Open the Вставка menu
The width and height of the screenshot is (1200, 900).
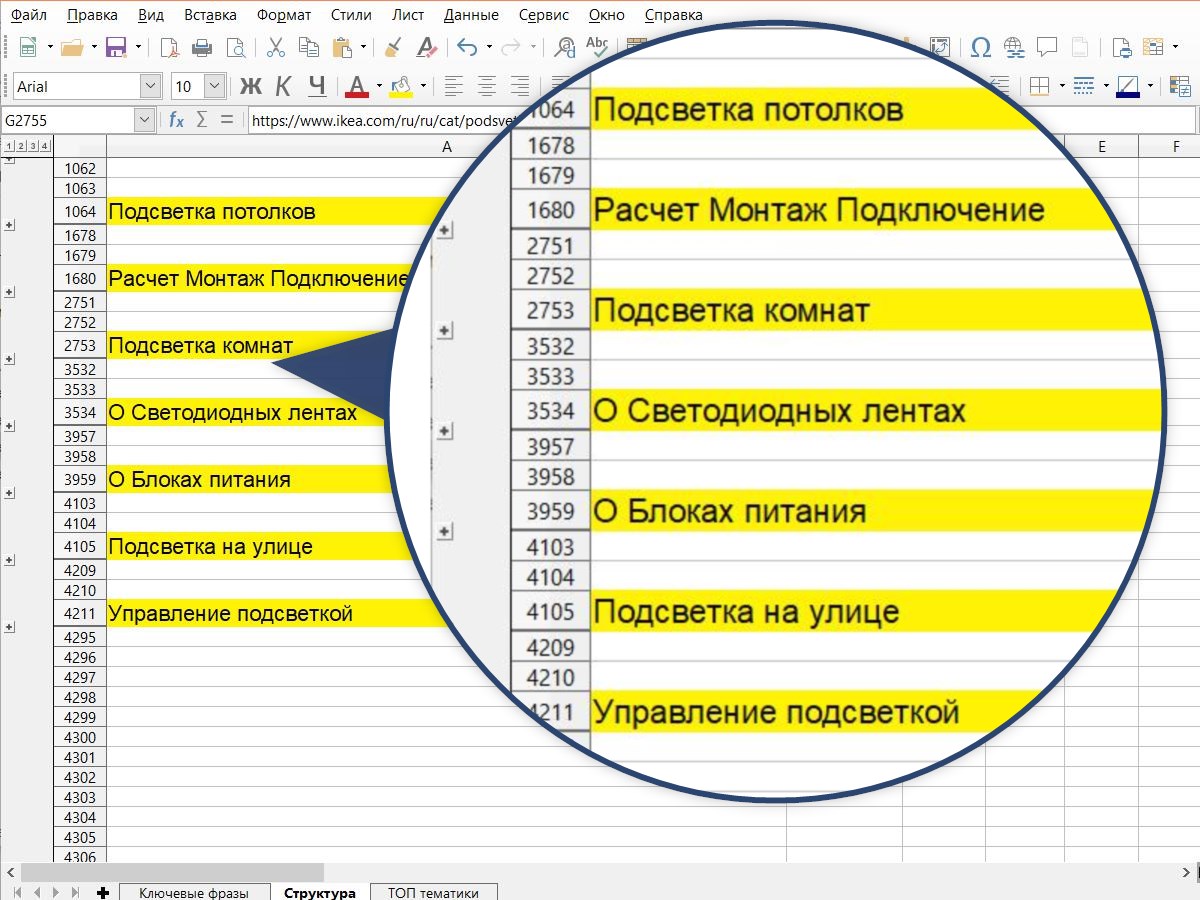pos(211,15)
